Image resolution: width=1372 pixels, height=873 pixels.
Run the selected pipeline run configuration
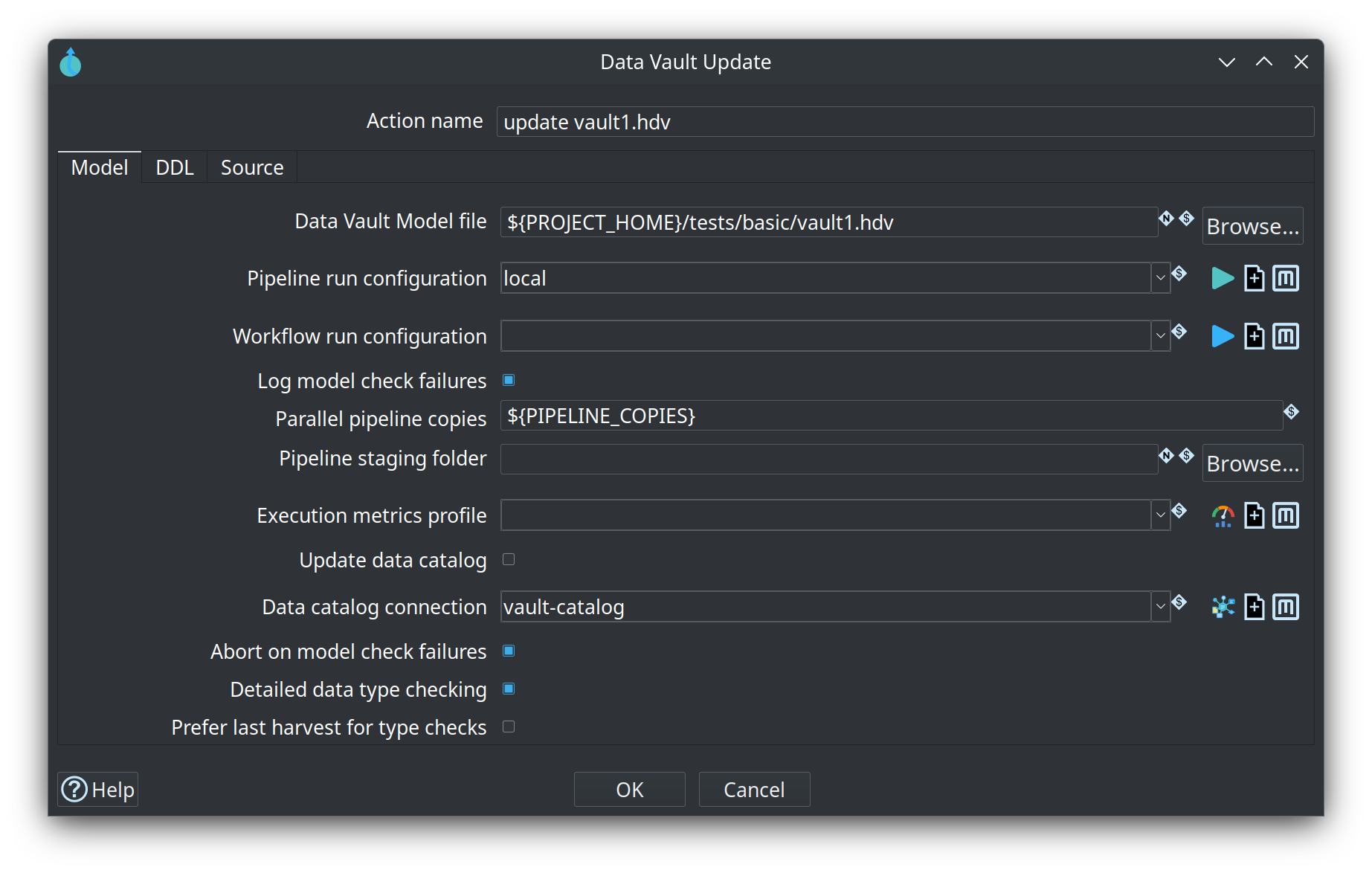1223,278
